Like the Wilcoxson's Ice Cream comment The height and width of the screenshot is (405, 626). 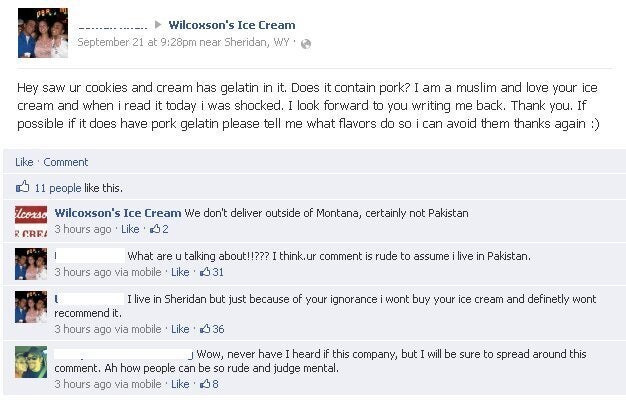coord(130,229)
